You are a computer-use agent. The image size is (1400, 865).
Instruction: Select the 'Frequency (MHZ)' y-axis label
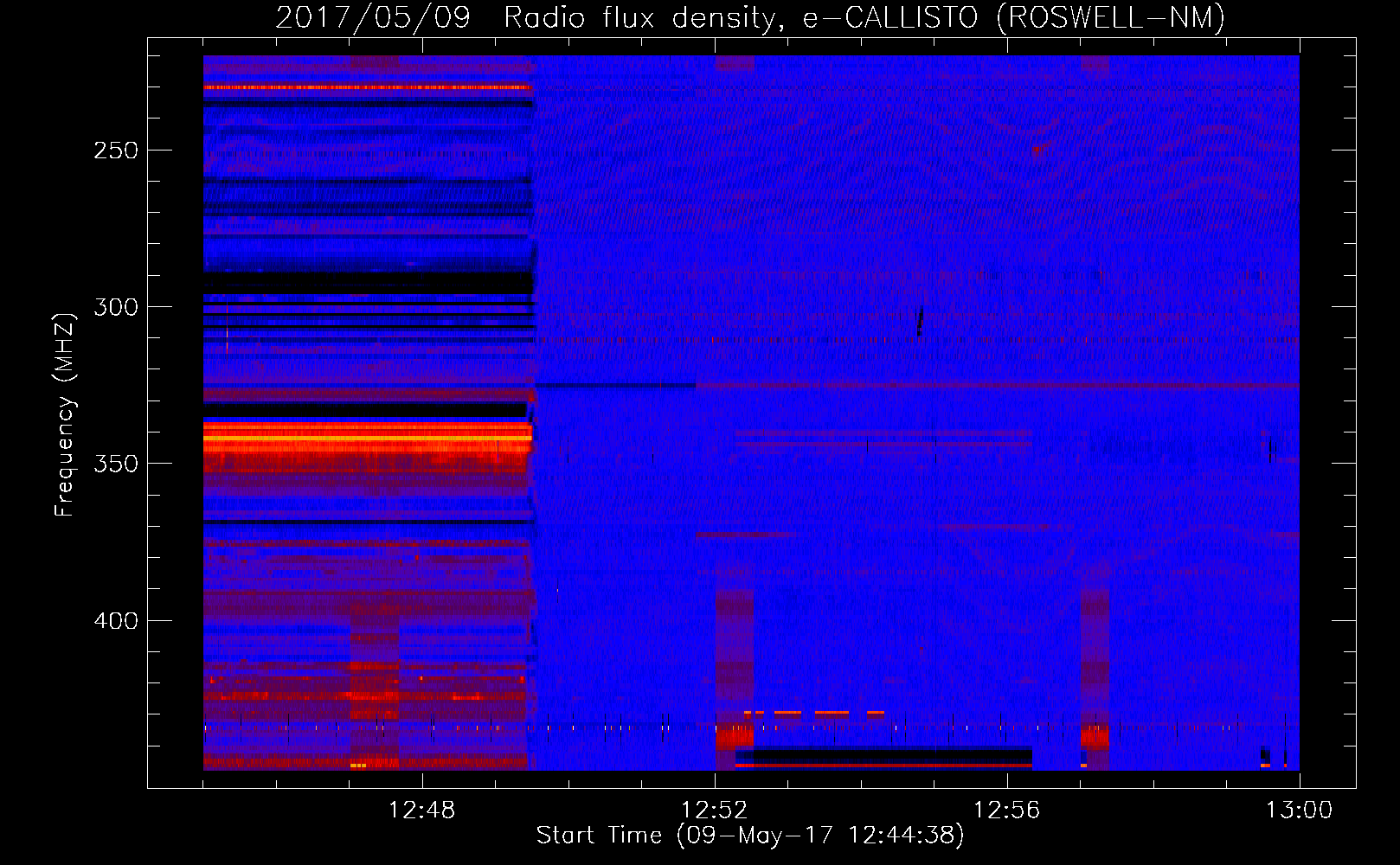point(64,414)
